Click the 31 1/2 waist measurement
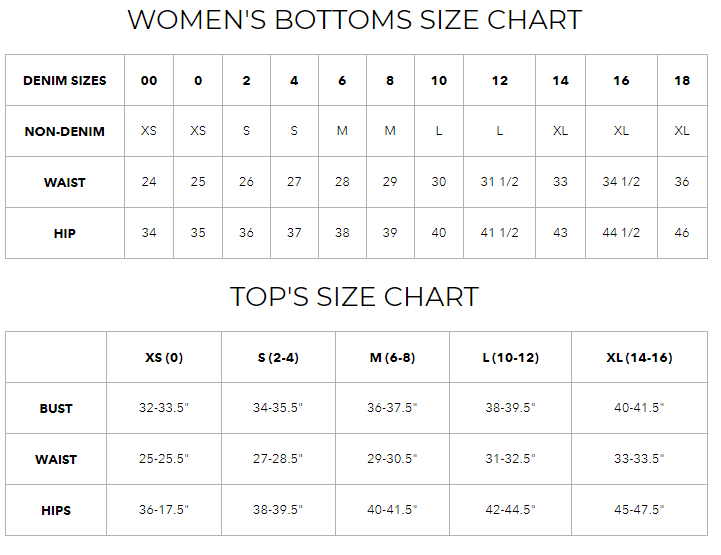The height and width of the screenshot is (555, 721). [x=500, y=183]
